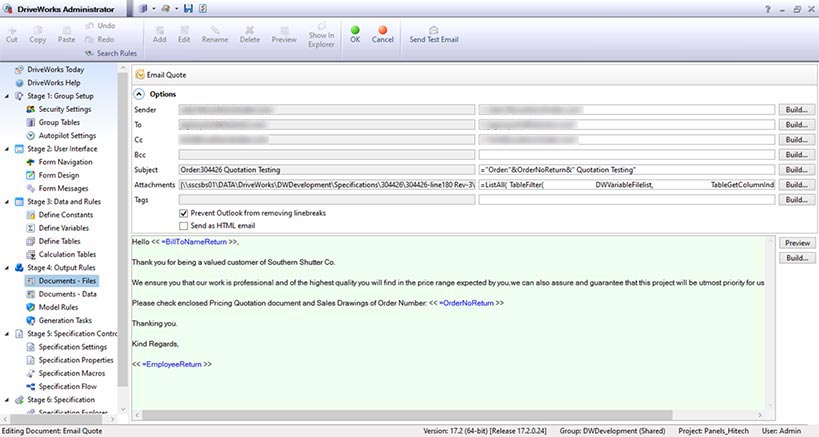Toggle Prevent Outlook from removing linebreaks
The height and width of the screenshot is (437, 819).
(x=183, y=213)
